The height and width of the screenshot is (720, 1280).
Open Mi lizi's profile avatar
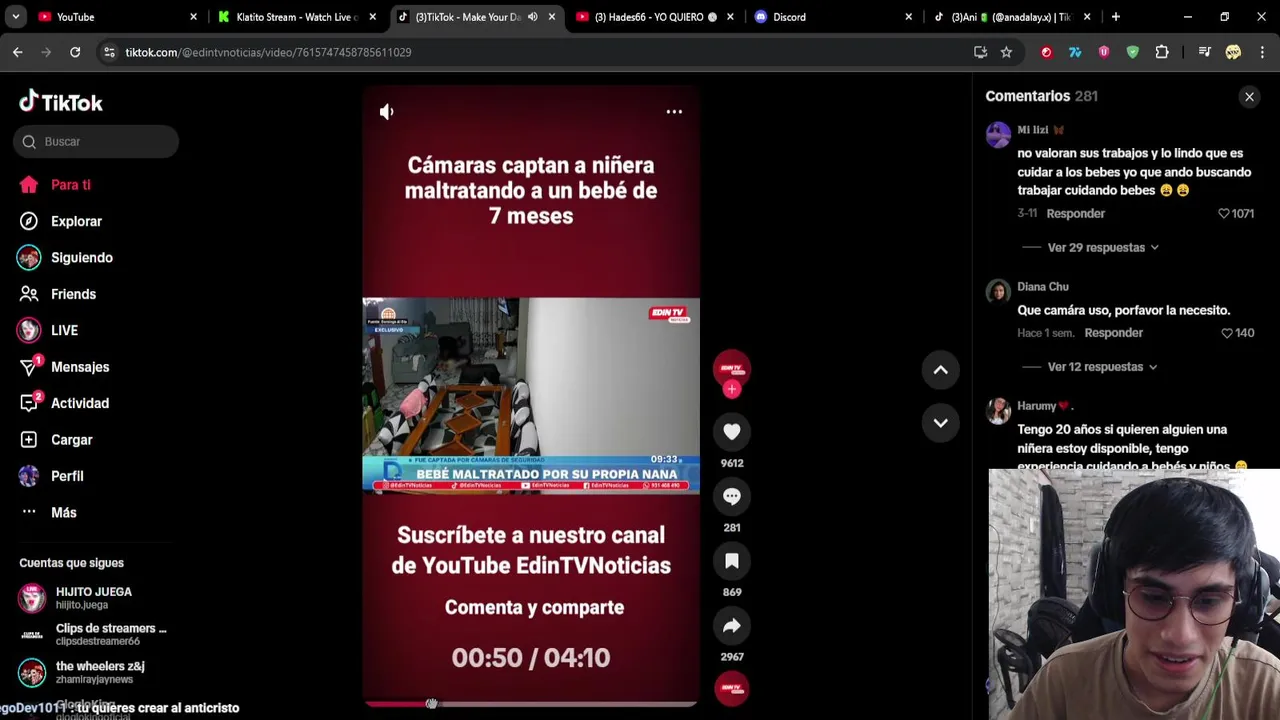tap(998, 135)
